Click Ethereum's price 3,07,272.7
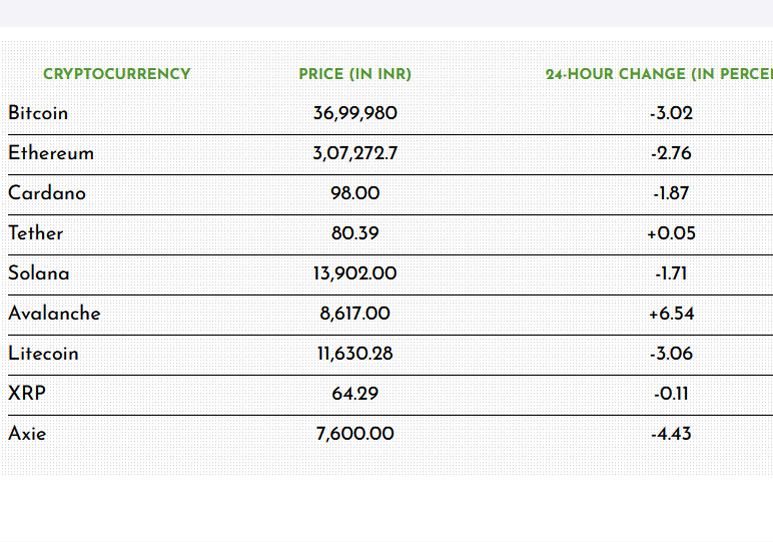The image size is (773, 542). pos(355,153)
